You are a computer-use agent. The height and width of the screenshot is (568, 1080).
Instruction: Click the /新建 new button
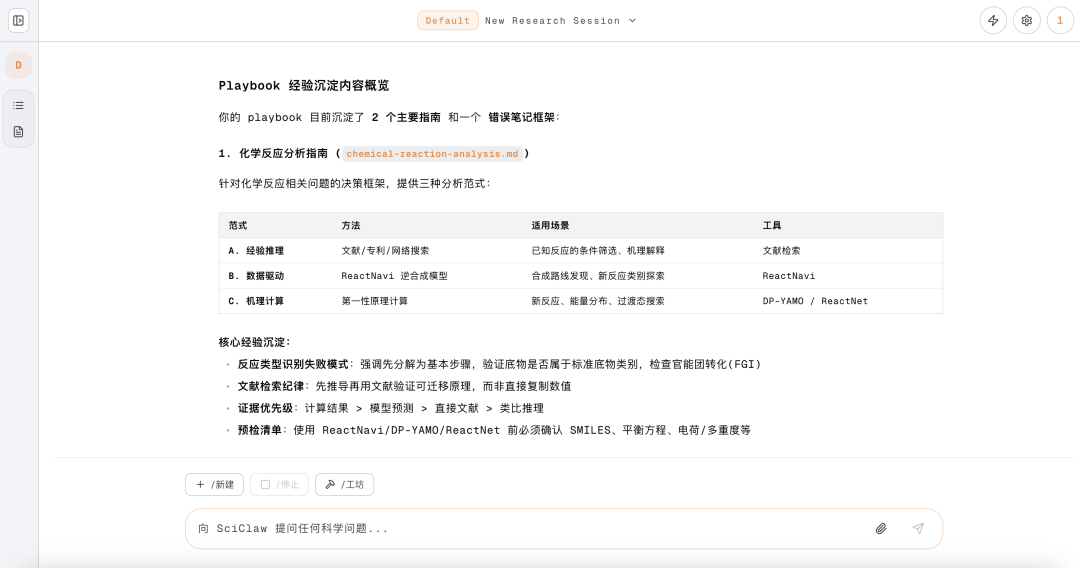[x=214, y=484]
